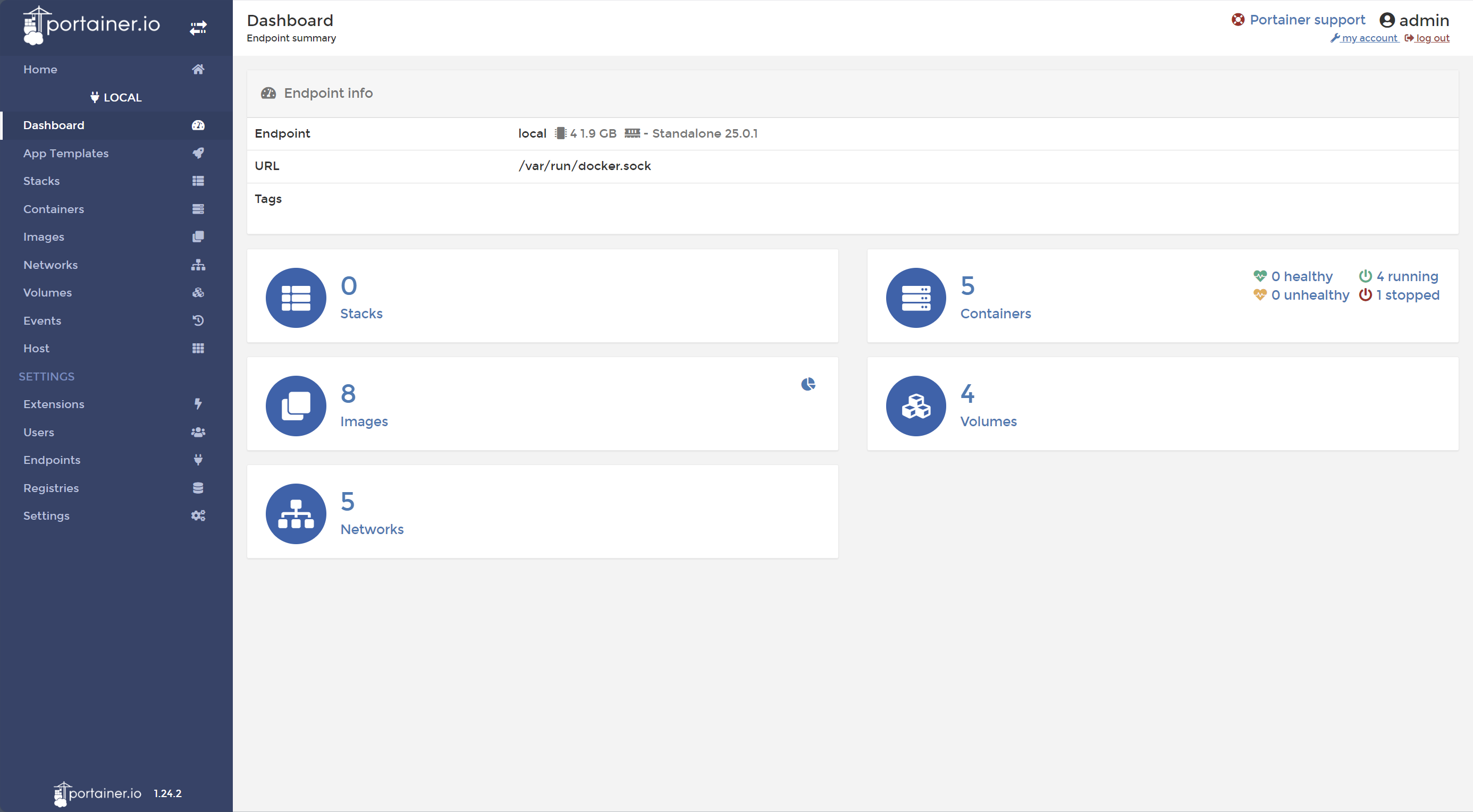Click the Containers circle icon on dashboard
Image resolution: width=1473 pixels, height=812 pixels.
(915, 298)
